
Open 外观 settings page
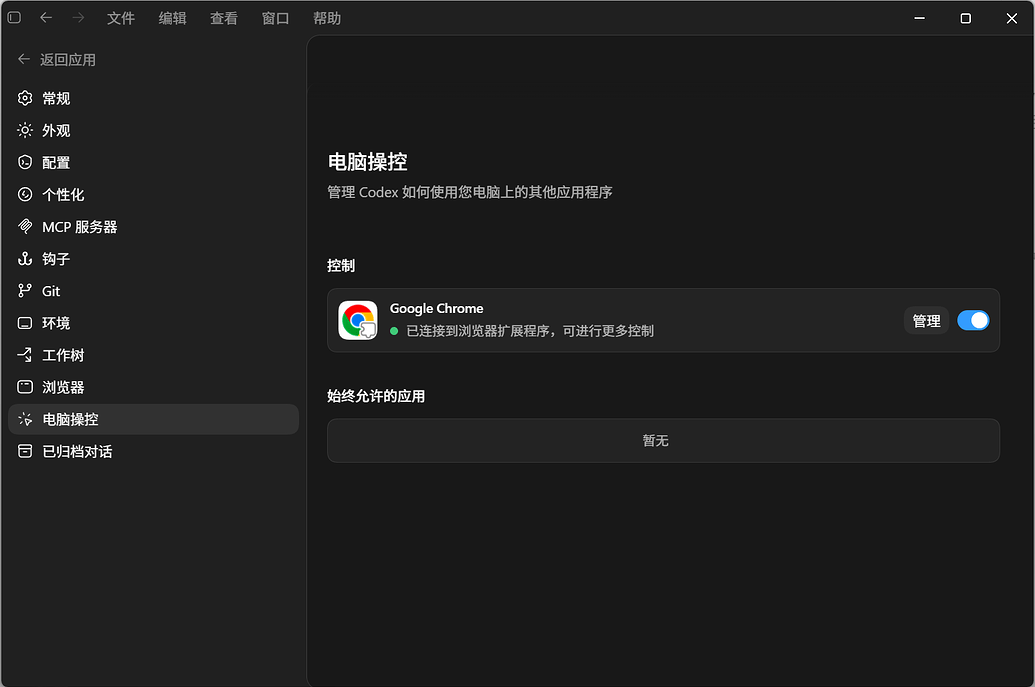(x=153, y=131)
